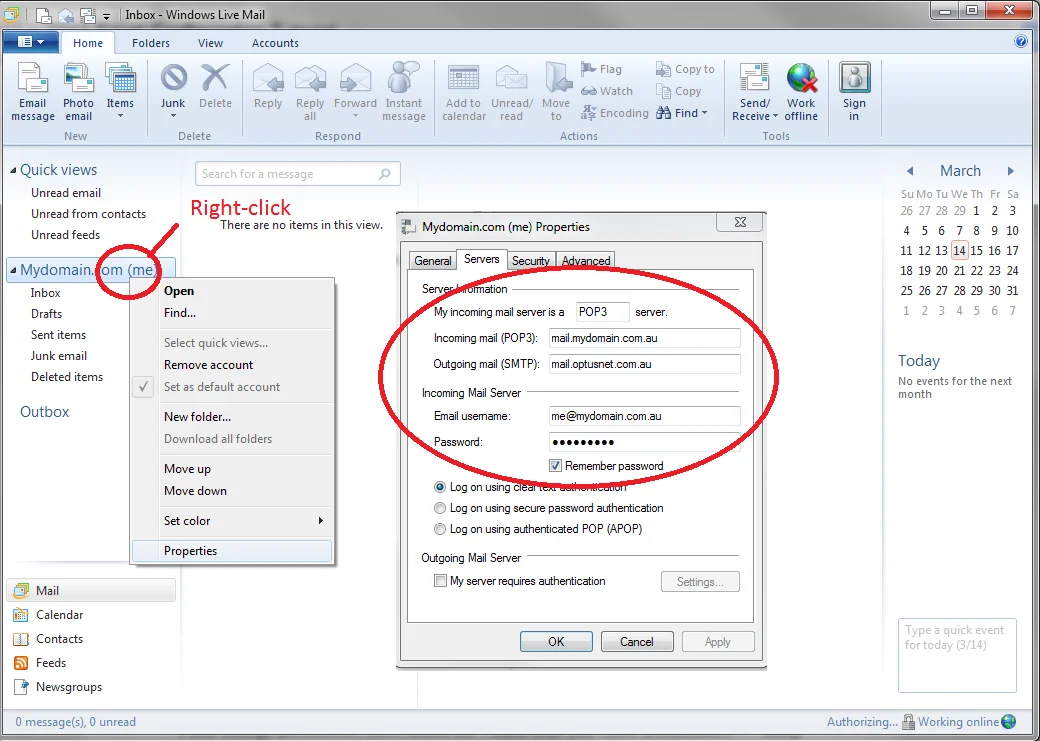Start an Instant message
This screenshot has width=1040, height=741.
tap(404, 93)
